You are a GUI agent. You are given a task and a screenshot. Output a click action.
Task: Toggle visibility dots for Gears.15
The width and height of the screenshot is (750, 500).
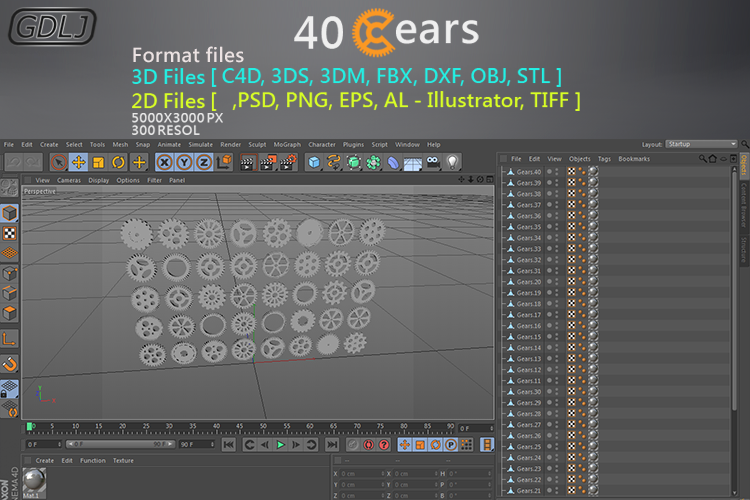click(557, 337)
